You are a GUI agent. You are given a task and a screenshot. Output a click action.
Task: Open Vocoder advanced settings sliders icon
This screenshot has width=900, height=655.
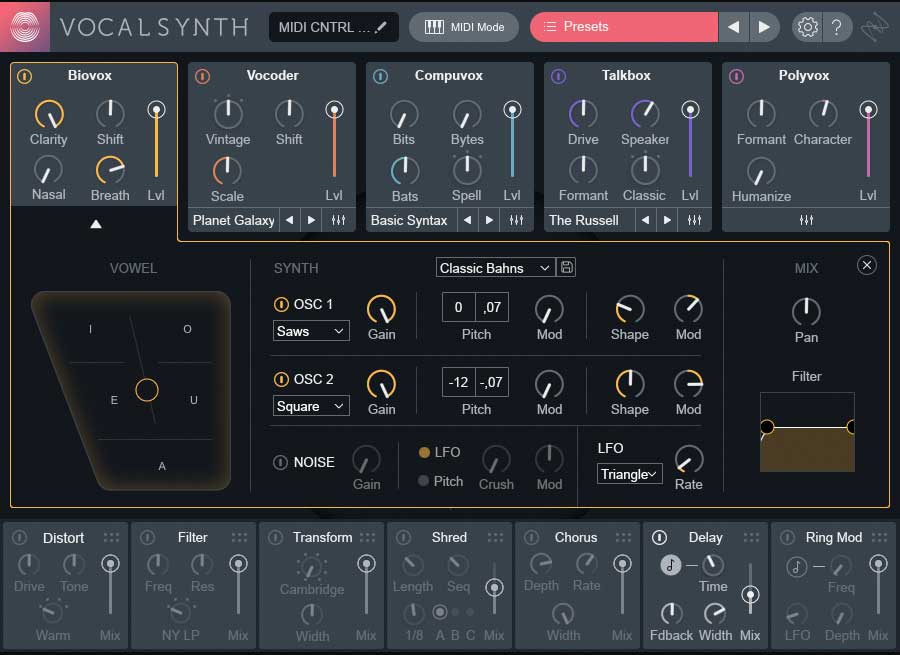(338, 220)
